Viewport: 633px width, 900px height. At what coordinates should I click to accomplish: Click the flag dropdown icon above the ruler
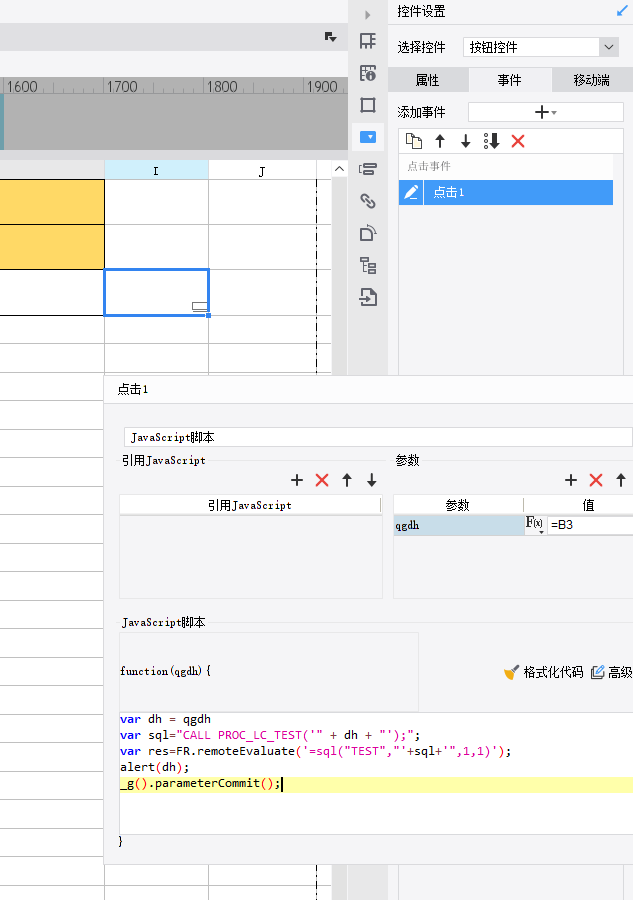[331, 37]
